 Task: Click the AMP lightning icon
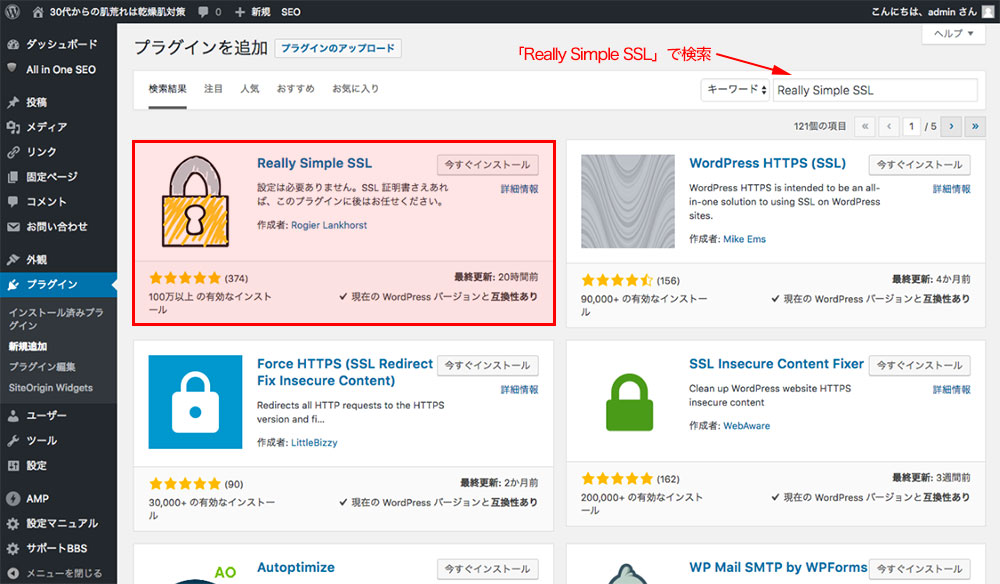tap(13, 499)
